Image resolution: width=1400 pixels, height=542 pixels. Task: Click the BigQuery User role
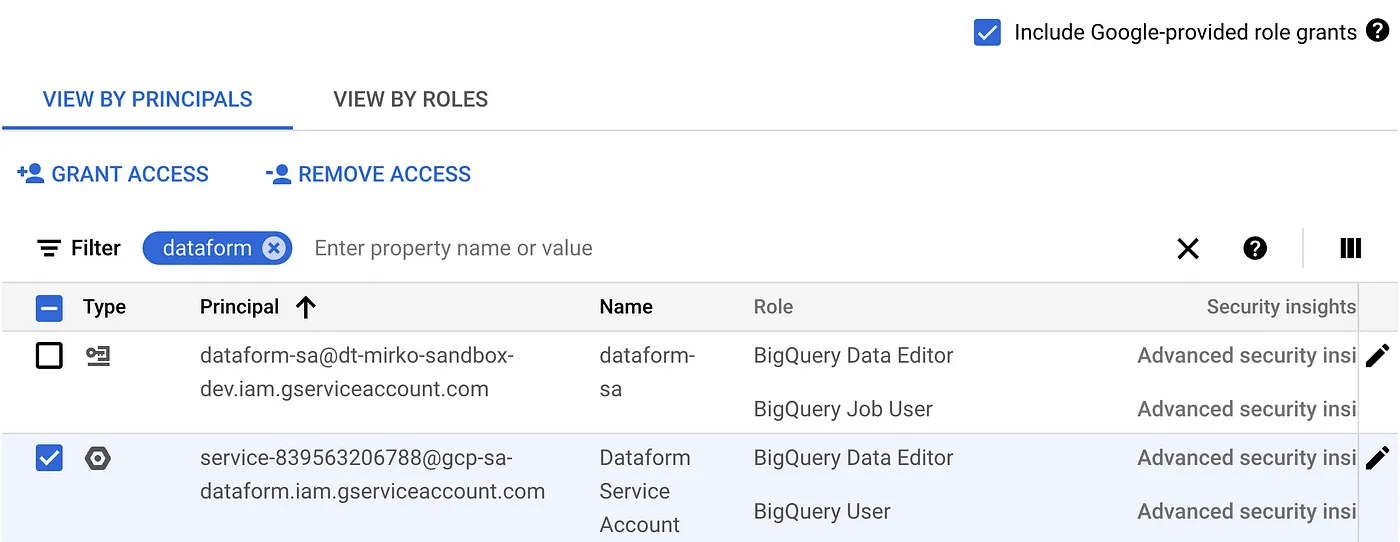822,511
